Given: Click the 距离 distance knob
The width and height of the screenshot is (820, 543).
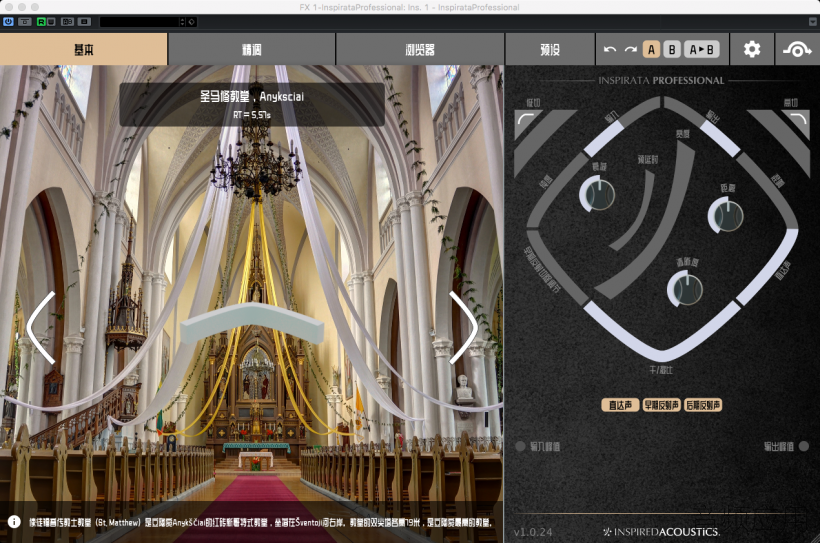Looking at the screenshot, I should click(726, 216).
